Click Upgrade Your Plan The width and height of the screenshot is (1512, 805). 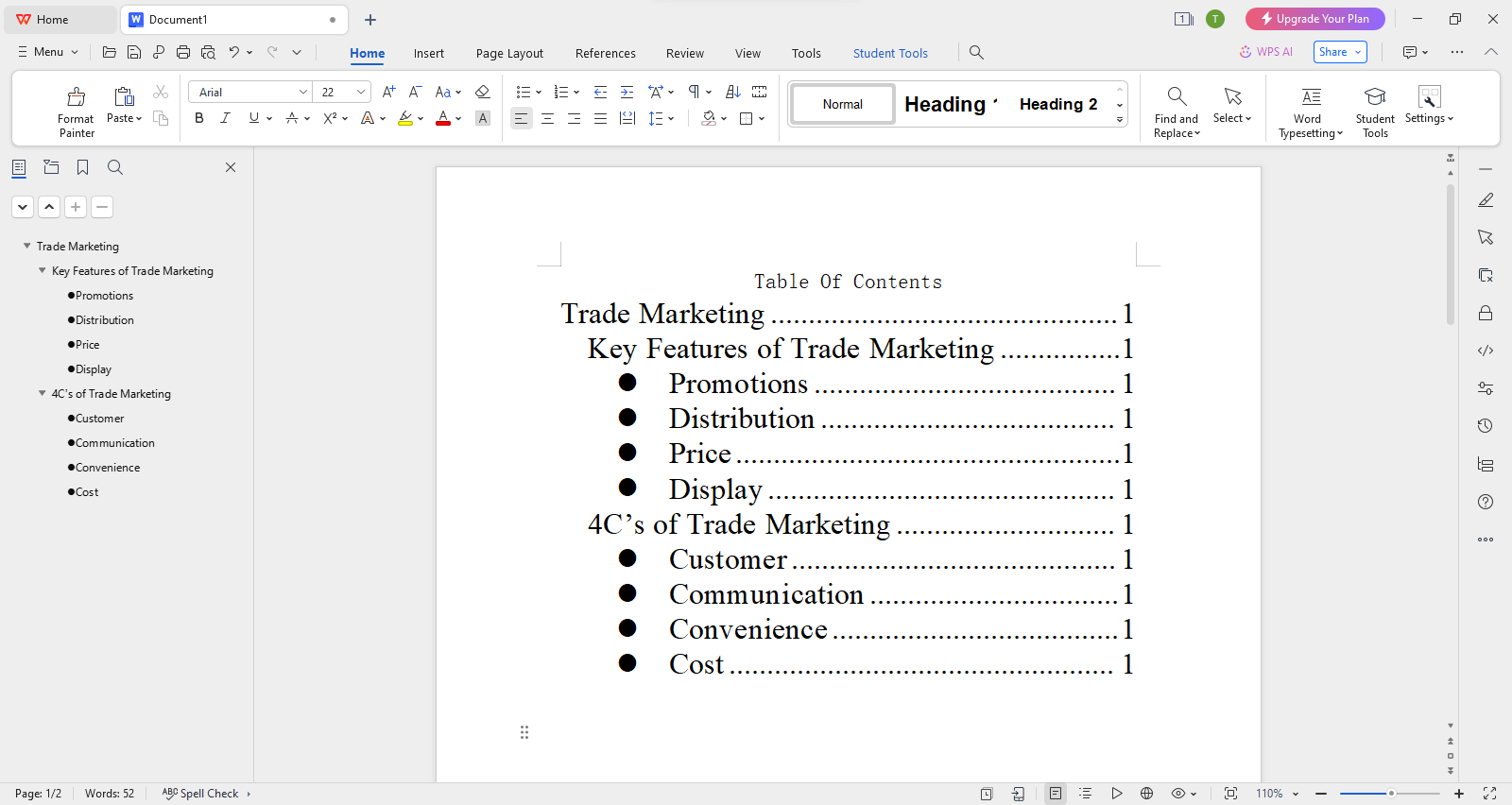click(x=1314, y=19)
